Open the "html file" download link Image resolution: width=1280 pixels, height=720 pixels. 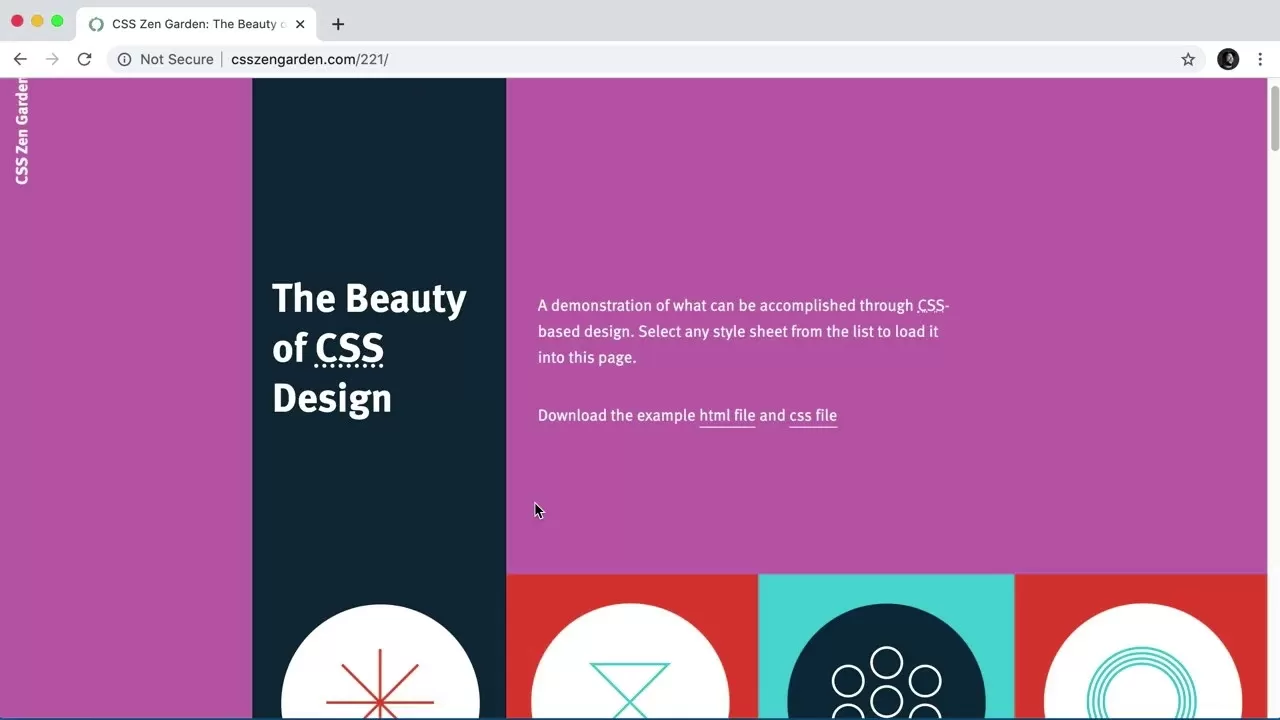pyautogui.click(x=727, y=415)
